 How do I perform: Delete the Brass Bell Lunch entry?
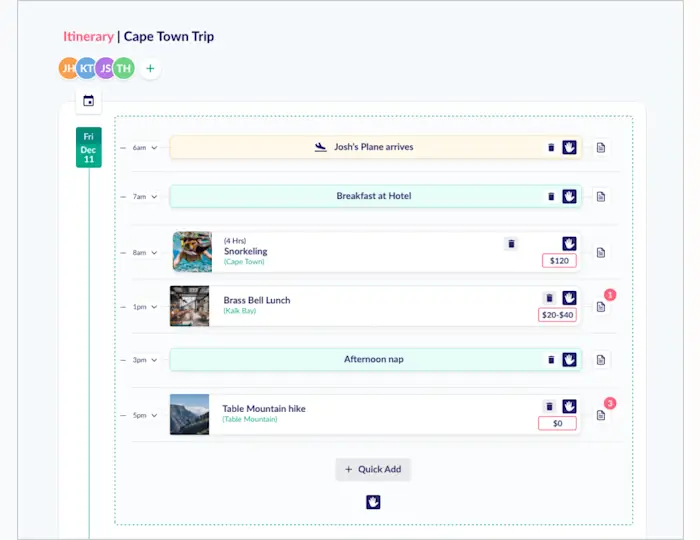550,298
